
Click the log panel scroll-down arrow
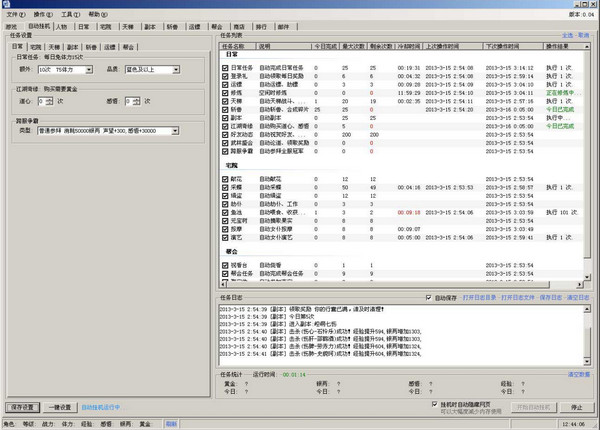pyautogui.click(x=587, y=362)
